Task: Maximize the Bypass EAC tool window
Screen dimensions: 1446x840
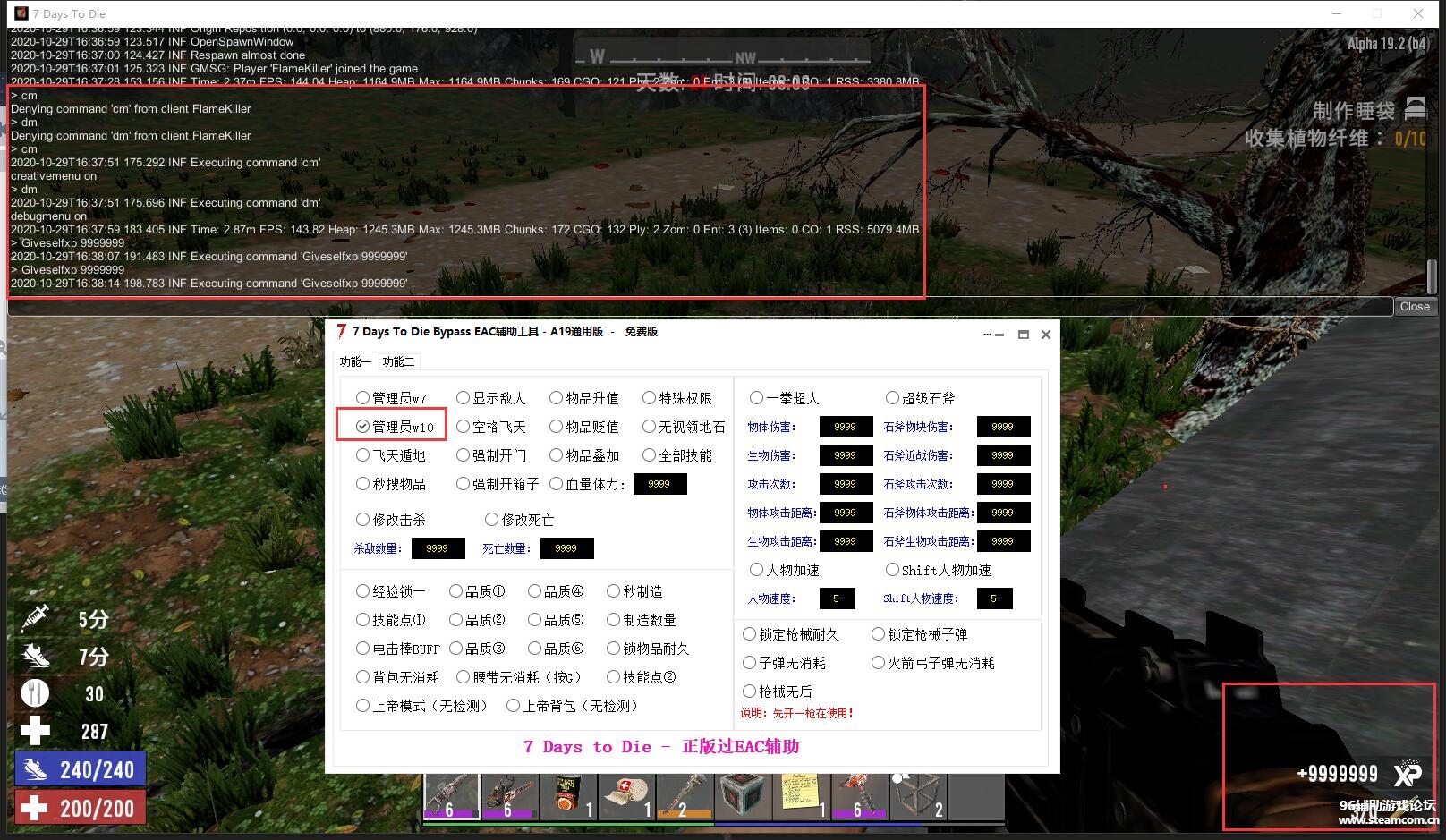Action: click(x=1023, y=335)
